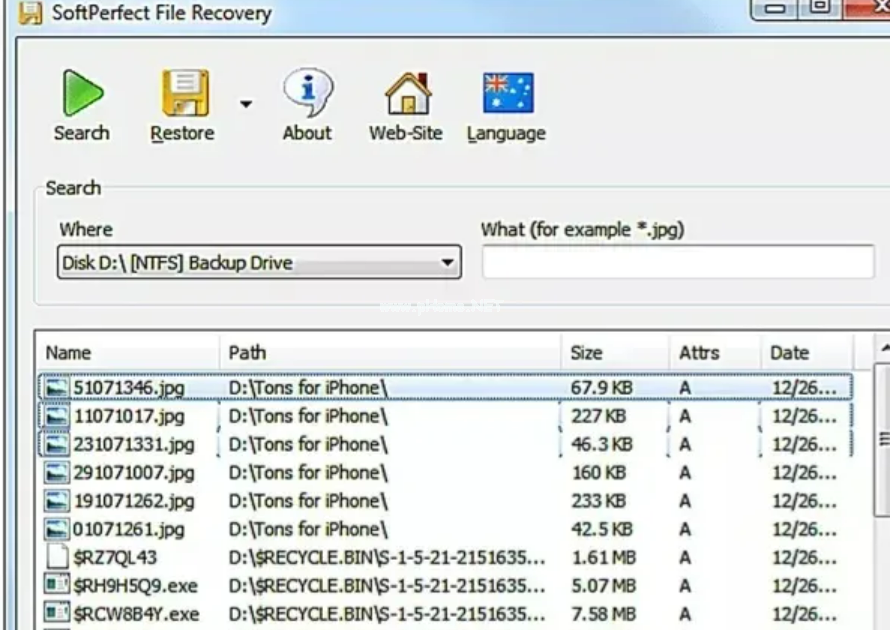892x630 pixels.
Task: Click the 42.5 KB size cell
Action: (601, 530)
